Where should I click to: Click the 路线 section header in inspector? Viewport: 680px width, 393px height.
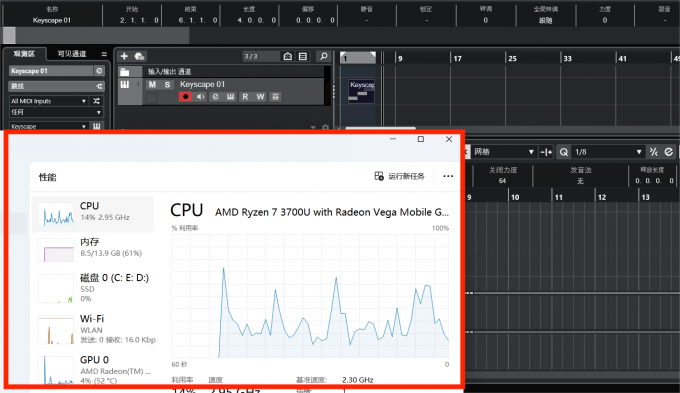[56, 86]
